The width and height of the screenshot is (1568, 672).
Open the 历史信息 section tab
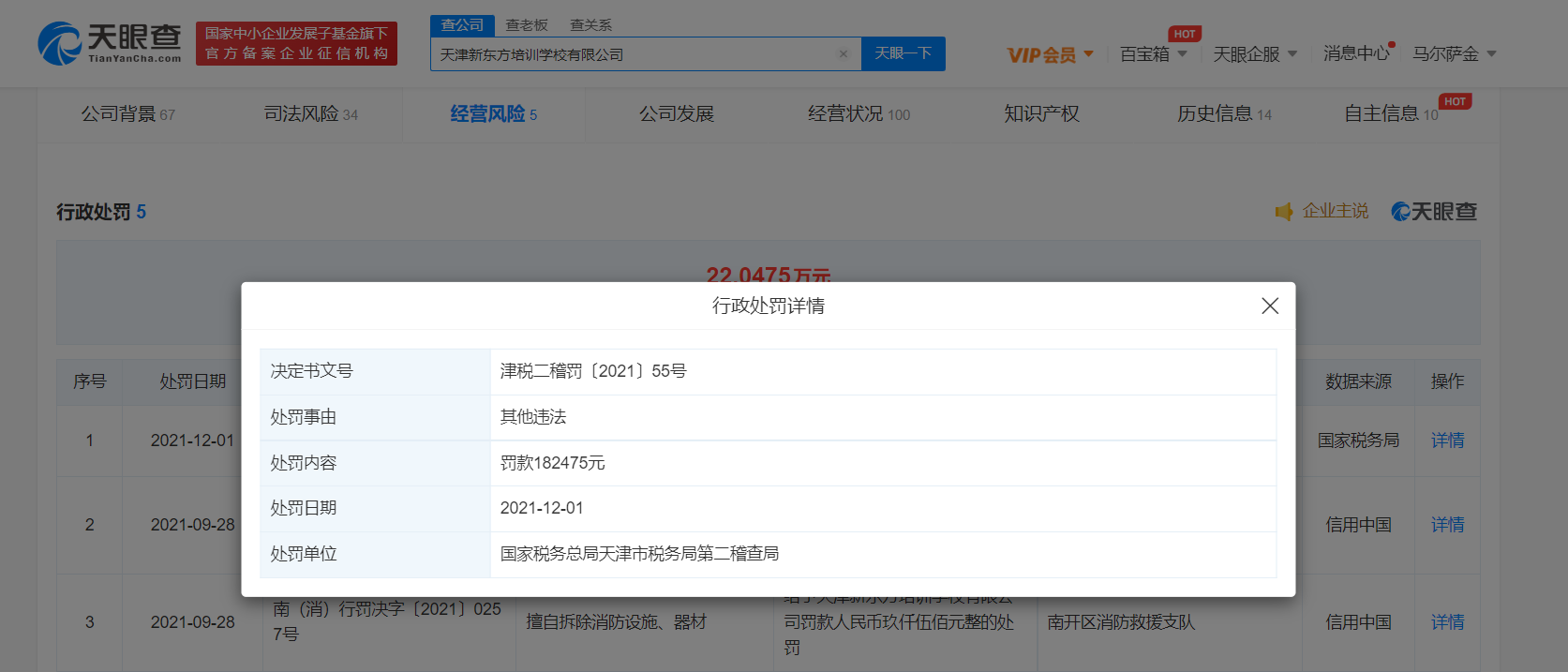(1224, 113)
